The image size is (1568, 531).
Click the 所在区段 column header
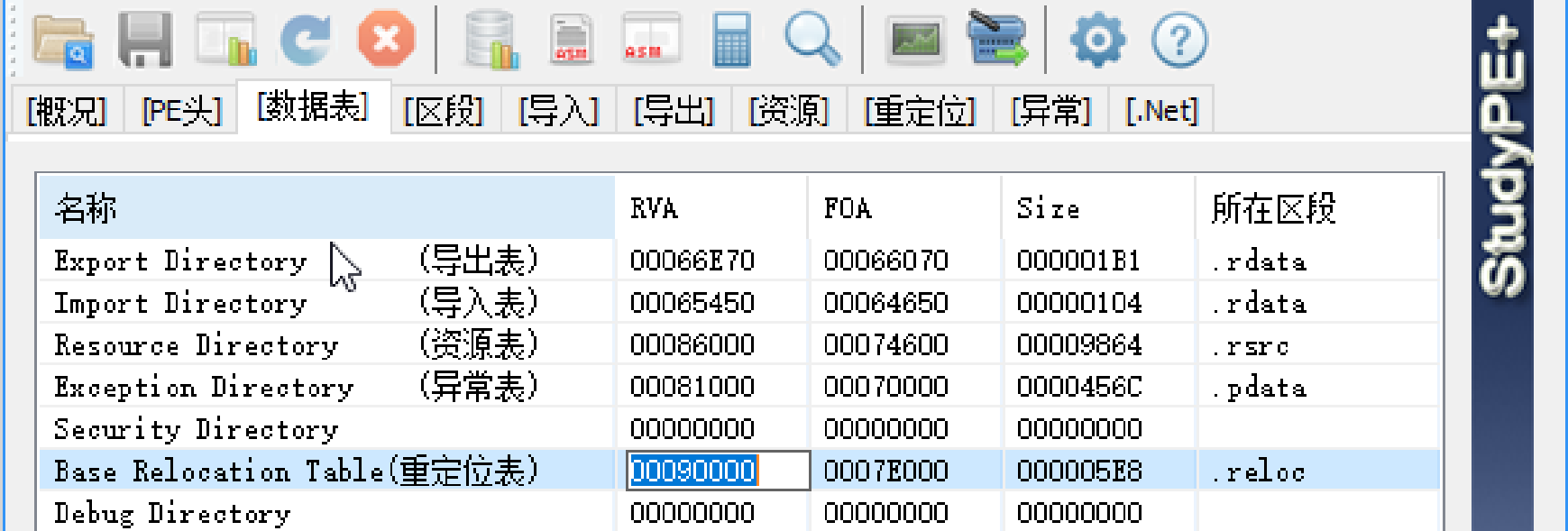pos(1316,208)
